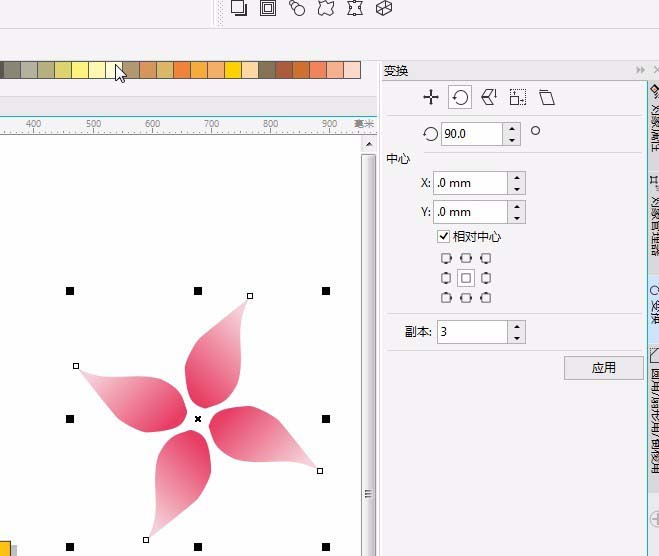Select the Size transform icon
Image resolution: width=659 pixels, height=556 pixels.
[518, 97]
